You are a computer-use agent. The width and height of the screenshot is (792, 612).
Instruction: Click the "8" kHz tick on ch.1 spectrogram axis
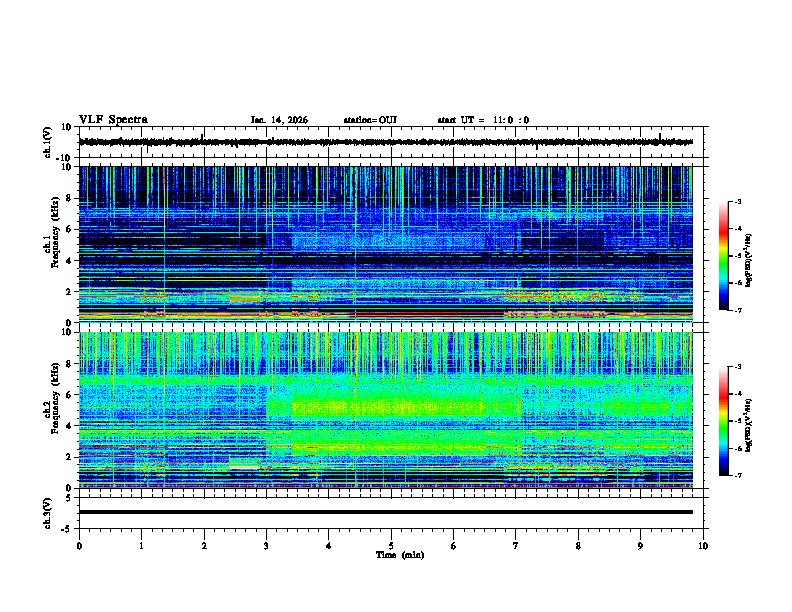70,198
